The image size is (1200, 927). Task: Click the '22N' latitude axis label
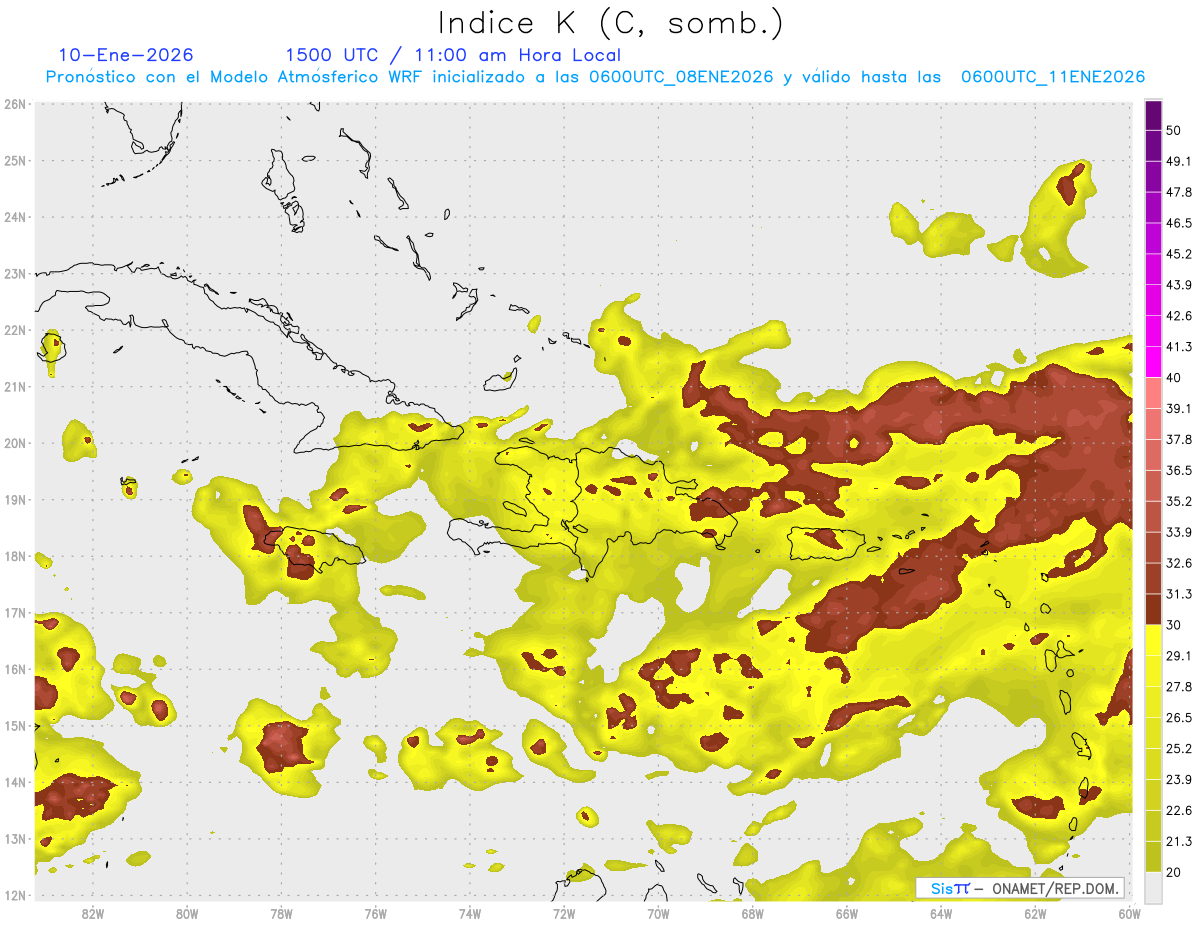pos(15,330)
